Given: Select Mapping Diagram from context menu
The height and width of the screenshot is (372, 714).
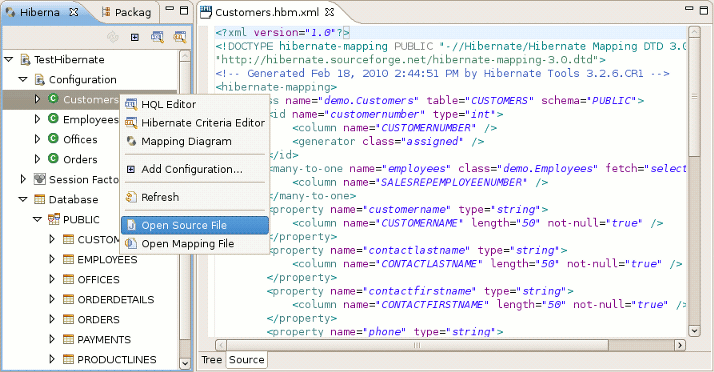Looking at the screenshot, I should coord(194,142).
